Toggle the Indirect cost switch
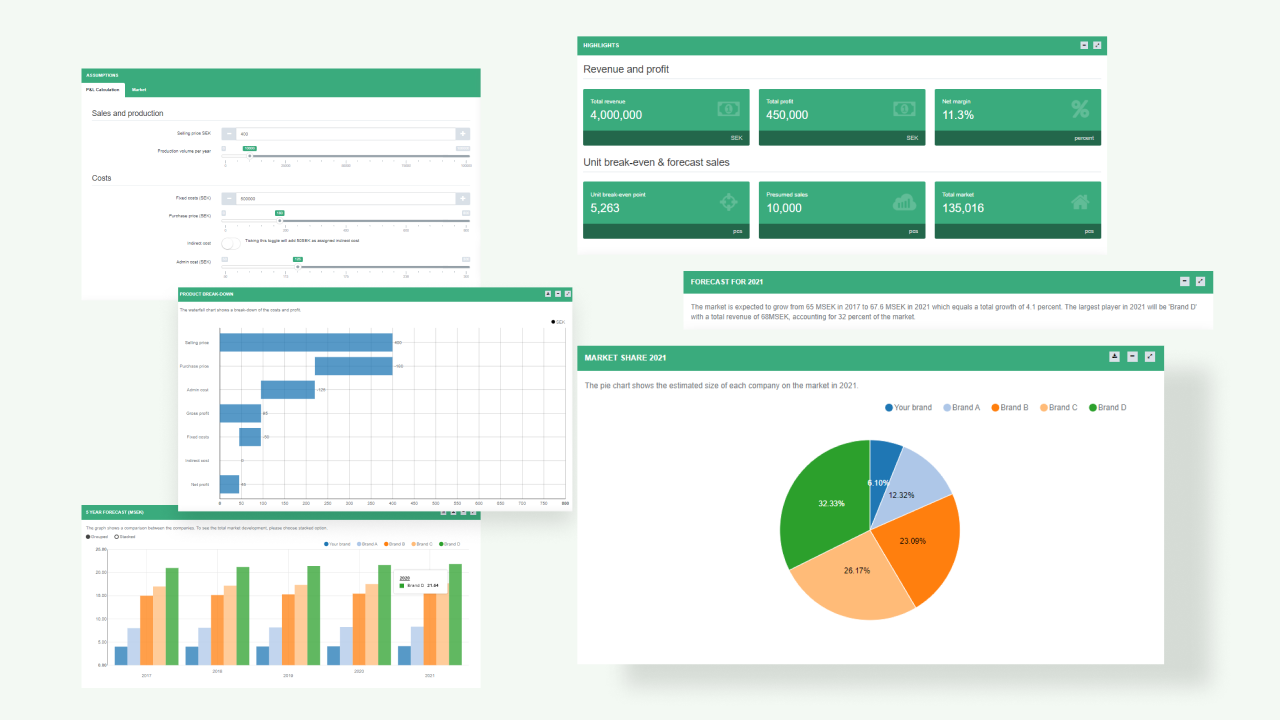 point(231,243)
